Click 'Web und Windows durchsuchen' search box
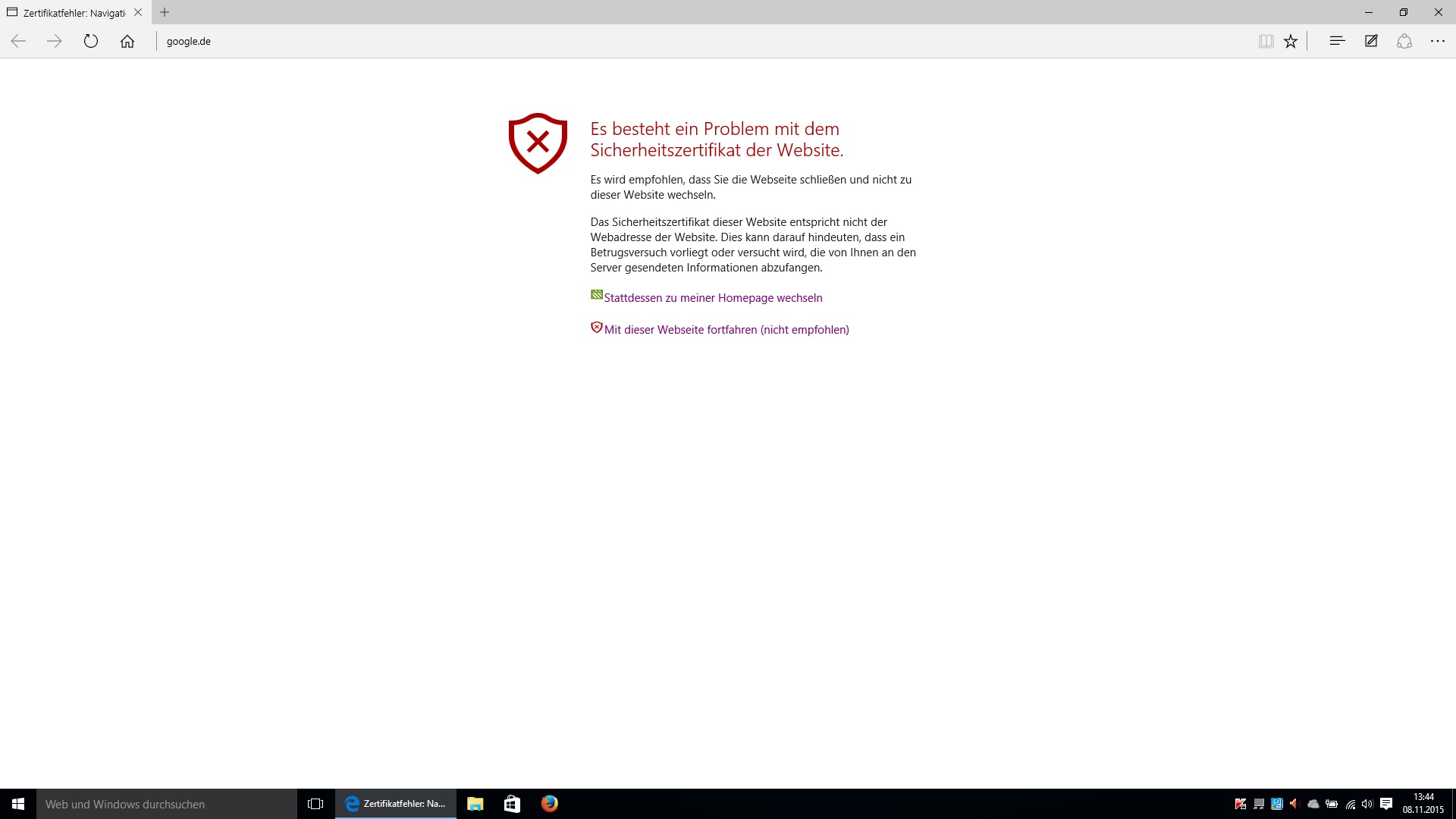This screenshot has width=1456, height=819. coord(167,804)
